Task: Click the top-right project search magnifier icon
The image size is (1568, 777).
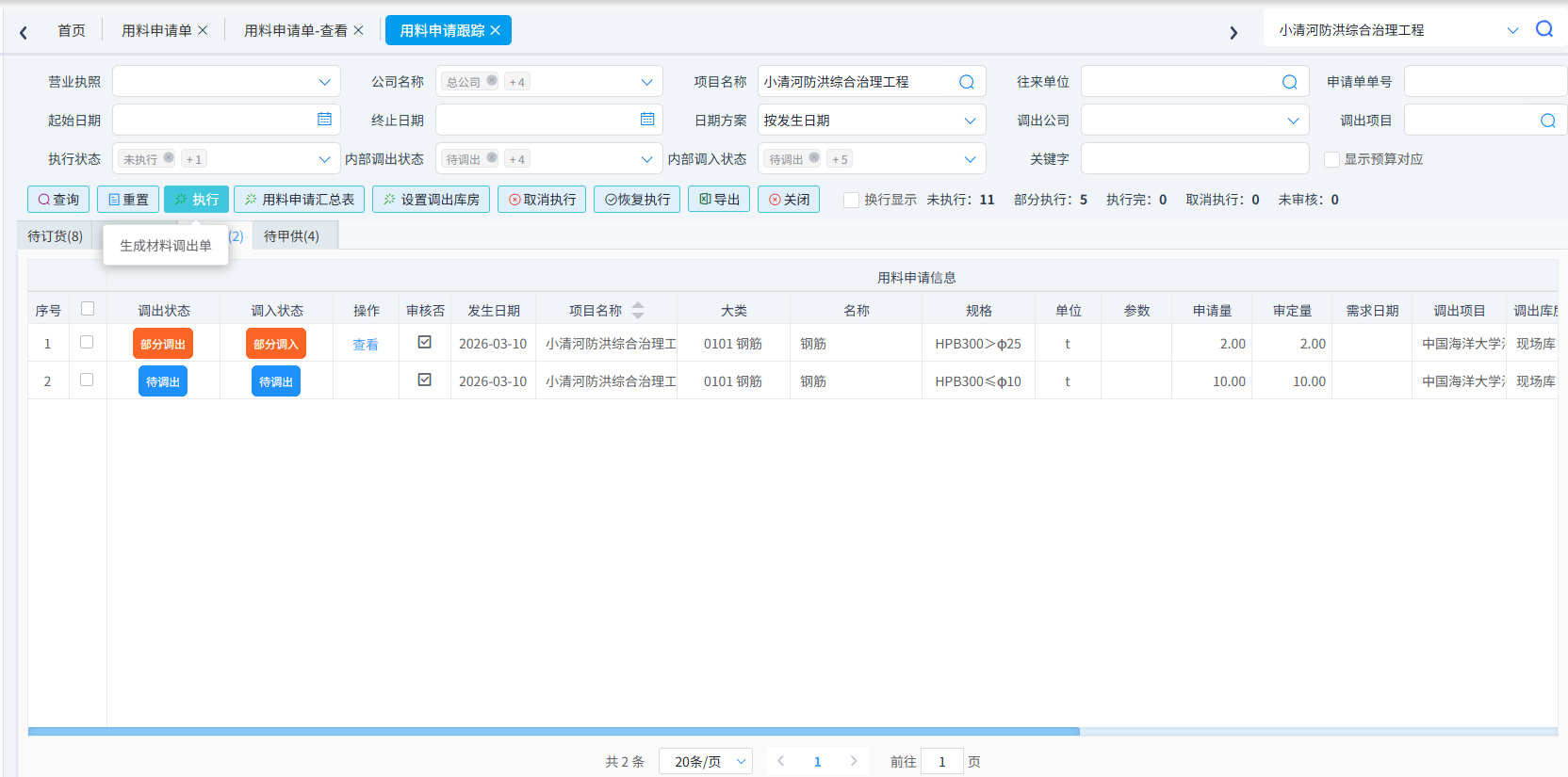Action: click(x=1544, y=29)
